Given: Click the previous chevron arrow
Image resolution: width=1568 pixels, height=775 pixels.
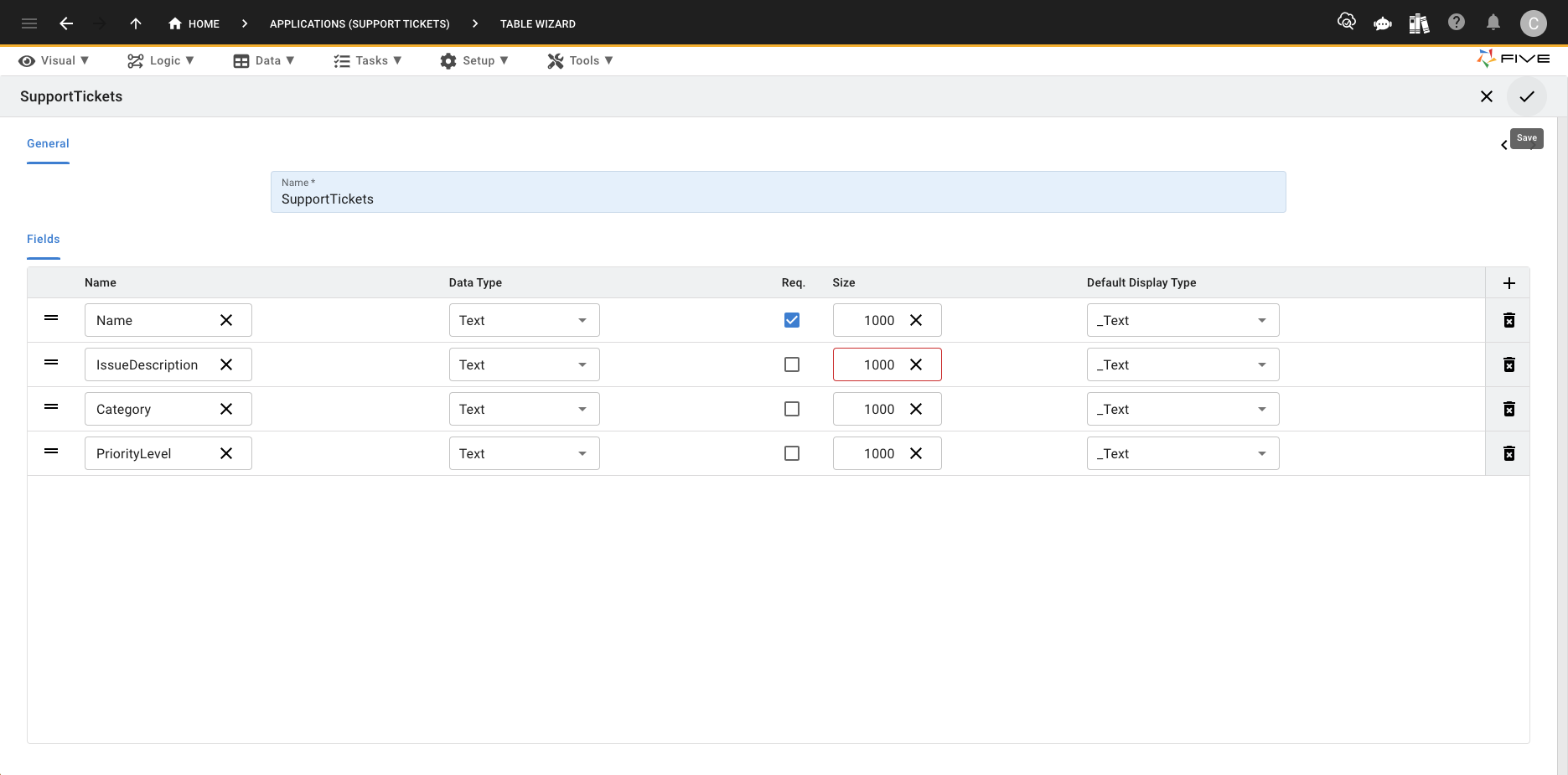Looking at the screenshot, I should click(1504, 145).
